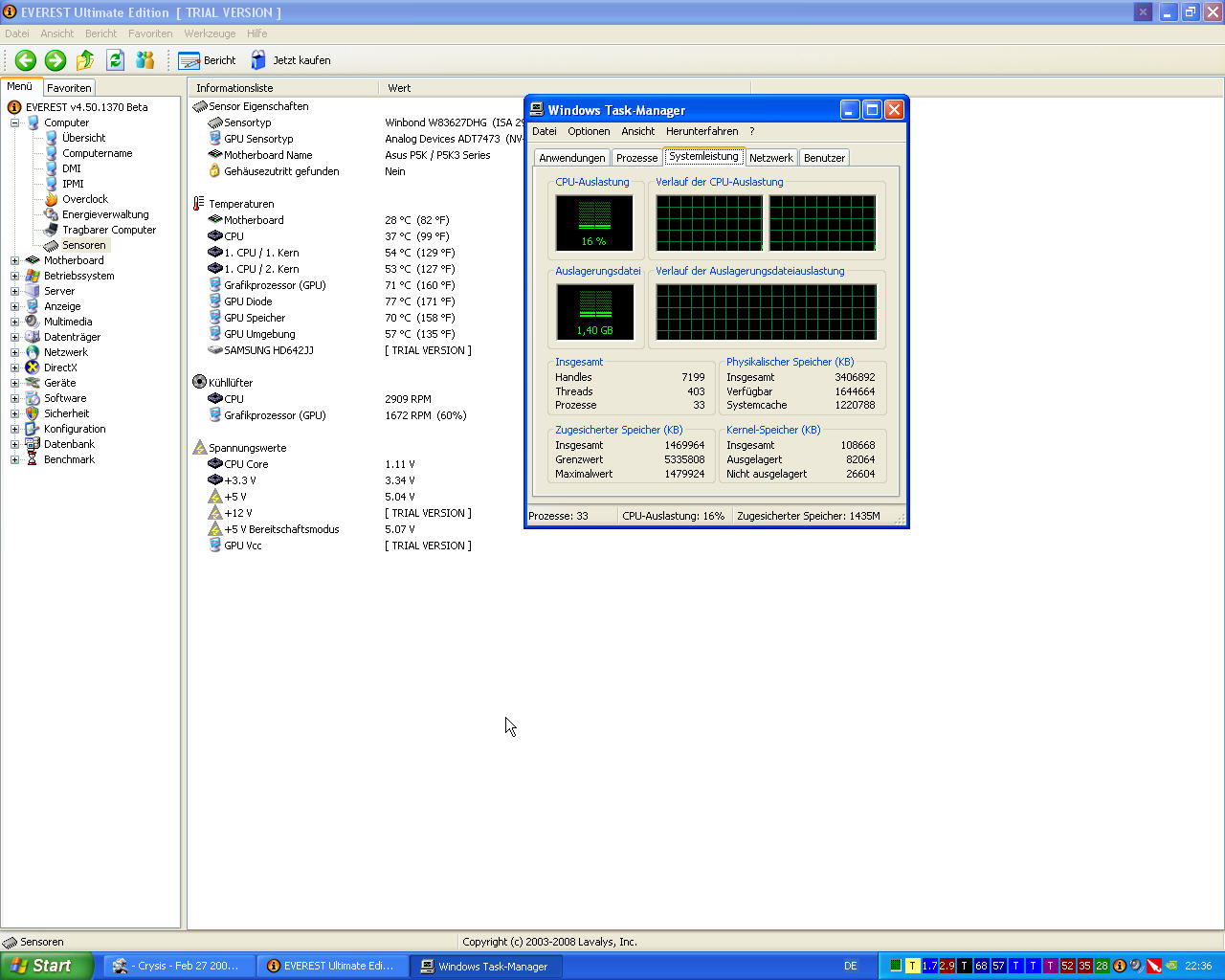Go forward with the green right arrow

point(56,60)
